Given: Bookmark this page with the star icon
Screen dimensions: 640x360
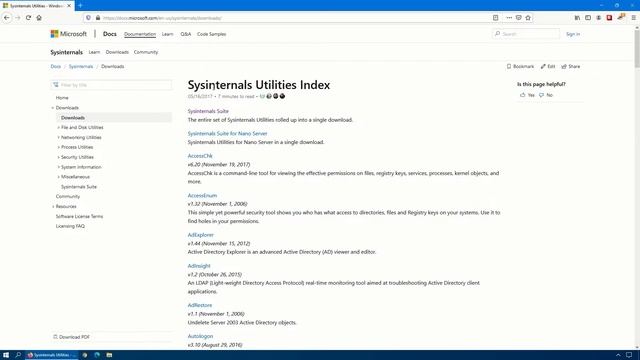Looking at the screenshot, I should tap(528, 18).
